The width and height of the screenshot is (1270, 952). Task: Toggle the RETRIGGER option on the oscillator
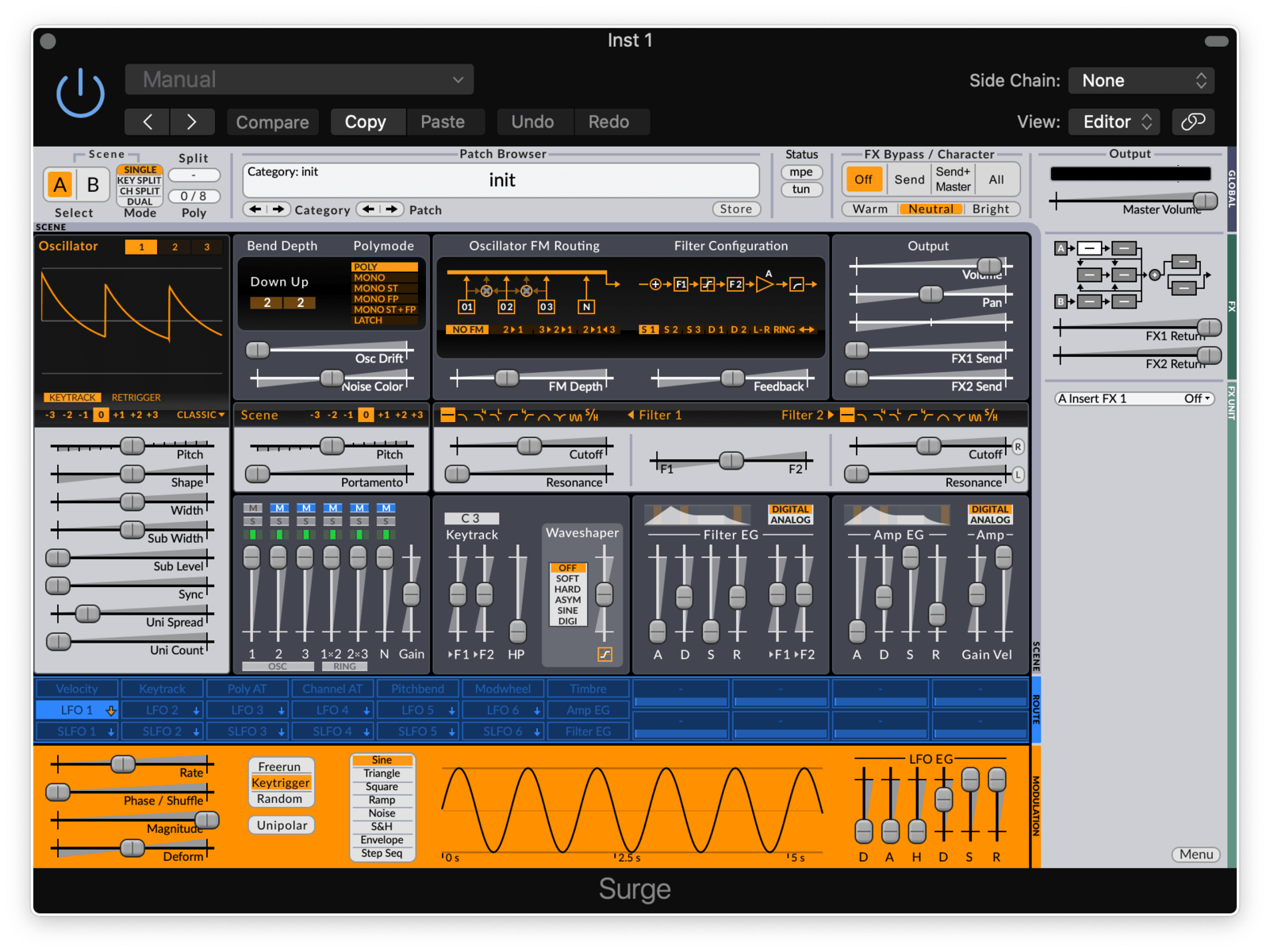[136, 397]
